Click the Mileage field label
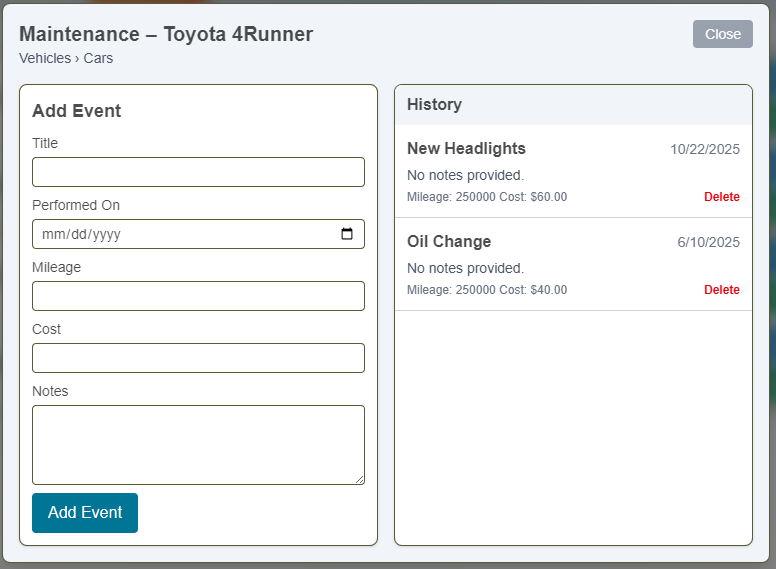This screenshot has height=569, width=776. [x=56, y=268]
